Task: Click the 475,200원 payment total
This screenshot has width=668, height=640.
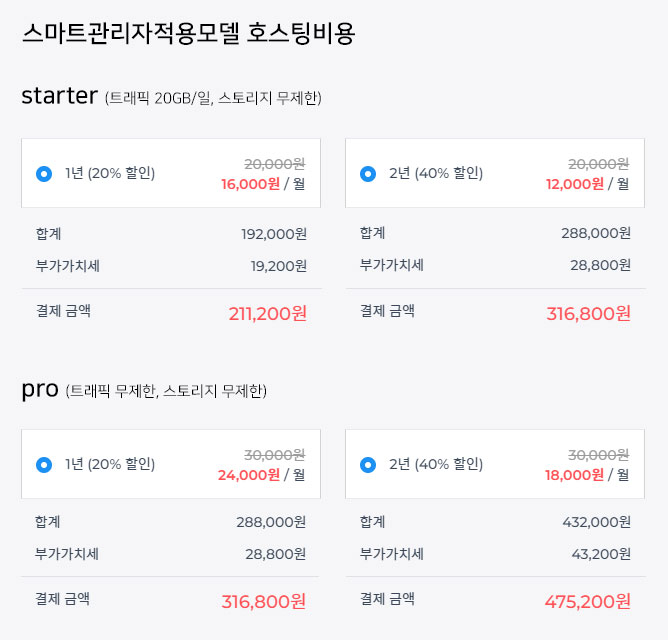Action: point(587,602)
